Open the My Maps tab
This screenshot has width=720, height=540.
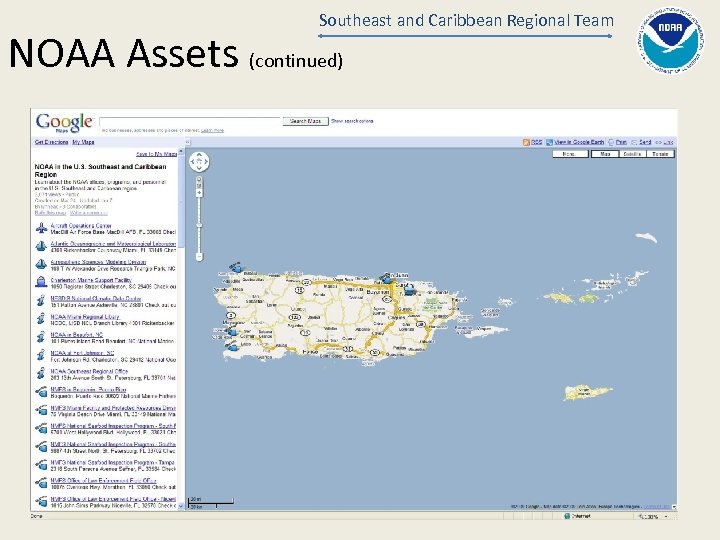tap(83, 142)
